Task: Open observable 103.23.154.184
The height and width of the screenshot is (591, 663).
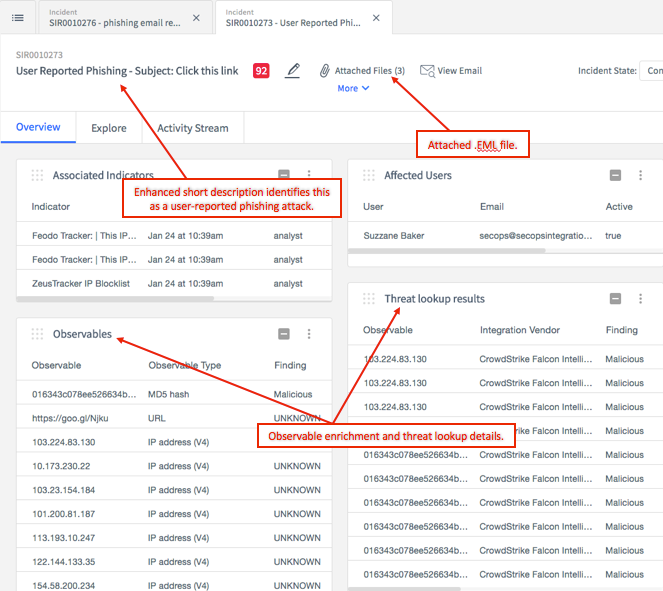Action: 63,490
